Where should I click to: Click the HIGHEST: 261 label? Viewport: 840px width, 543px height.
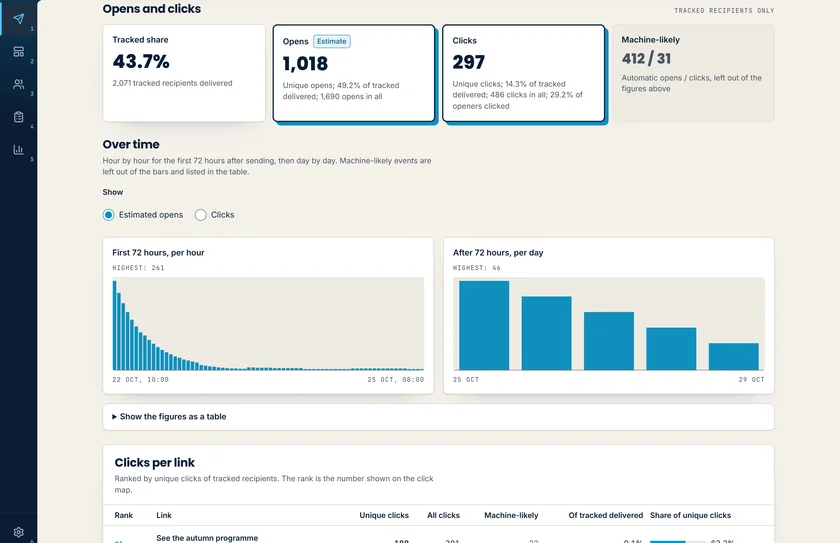(138, 268)
